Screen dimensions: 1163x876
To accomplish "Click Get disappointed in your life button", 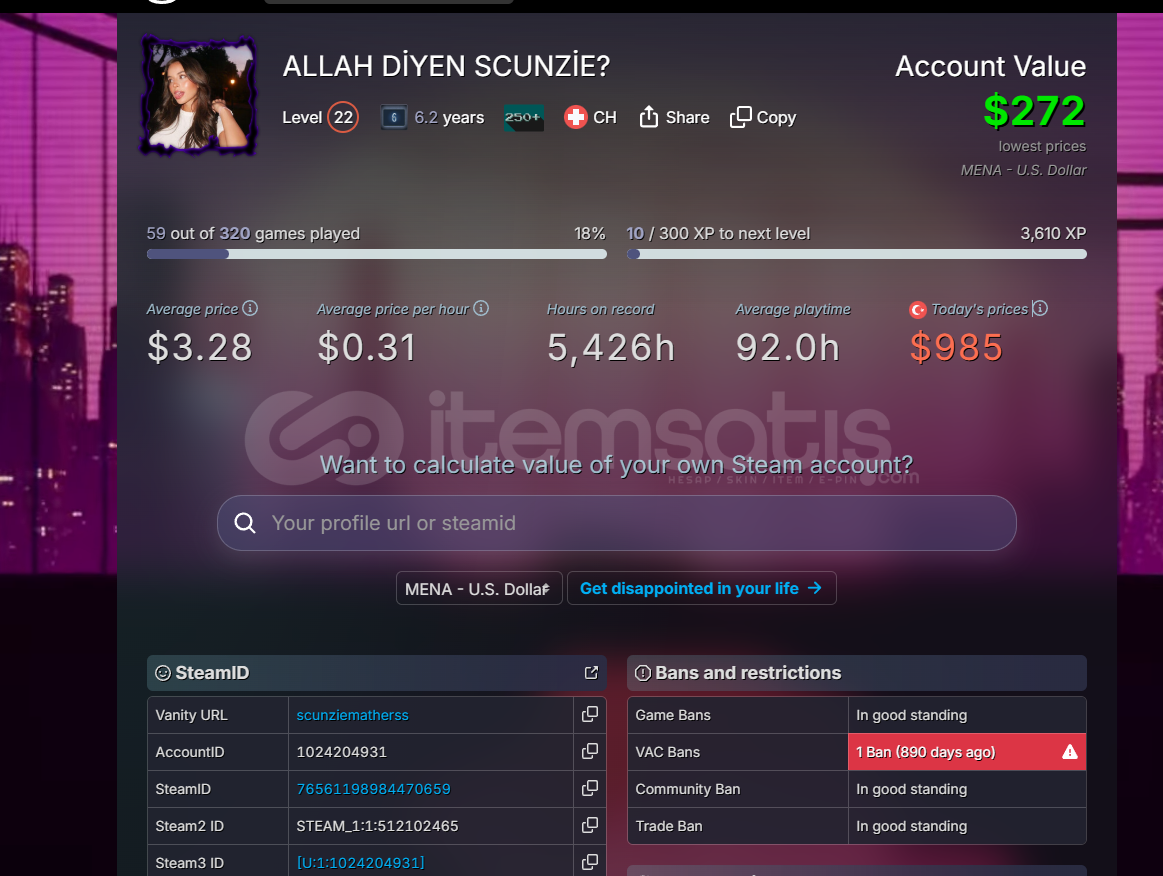I will (702, 588).
